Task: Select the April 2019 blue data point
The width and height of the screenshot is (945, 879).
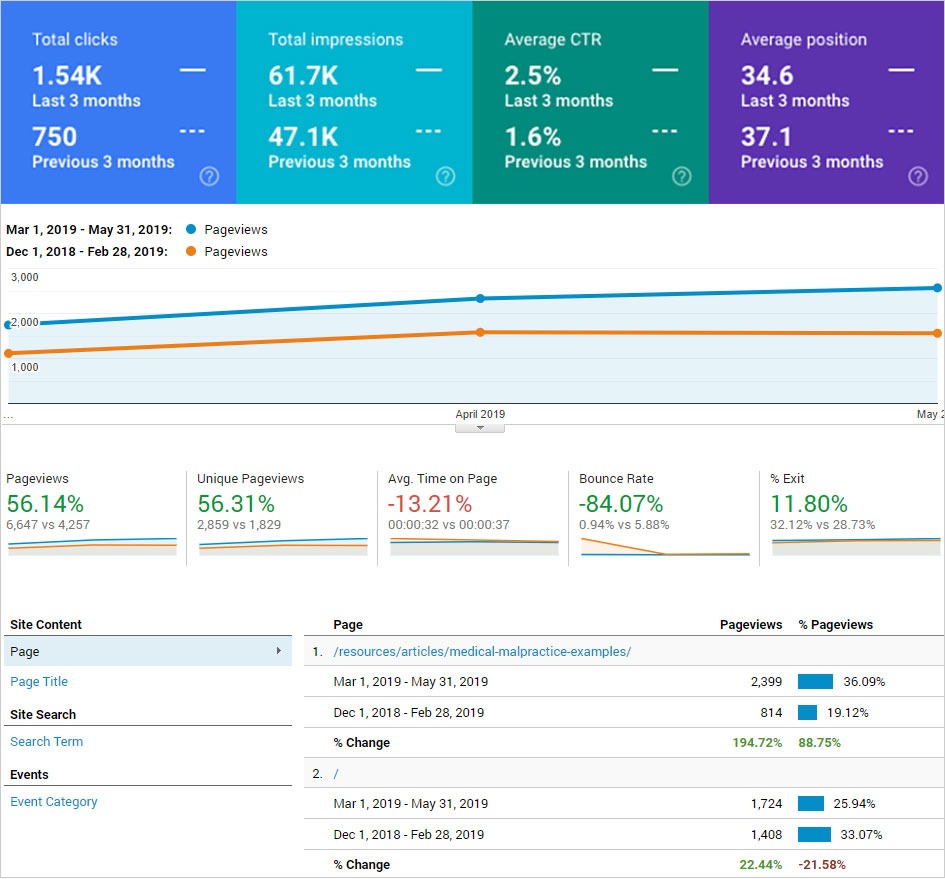Action: coord(480,298)
